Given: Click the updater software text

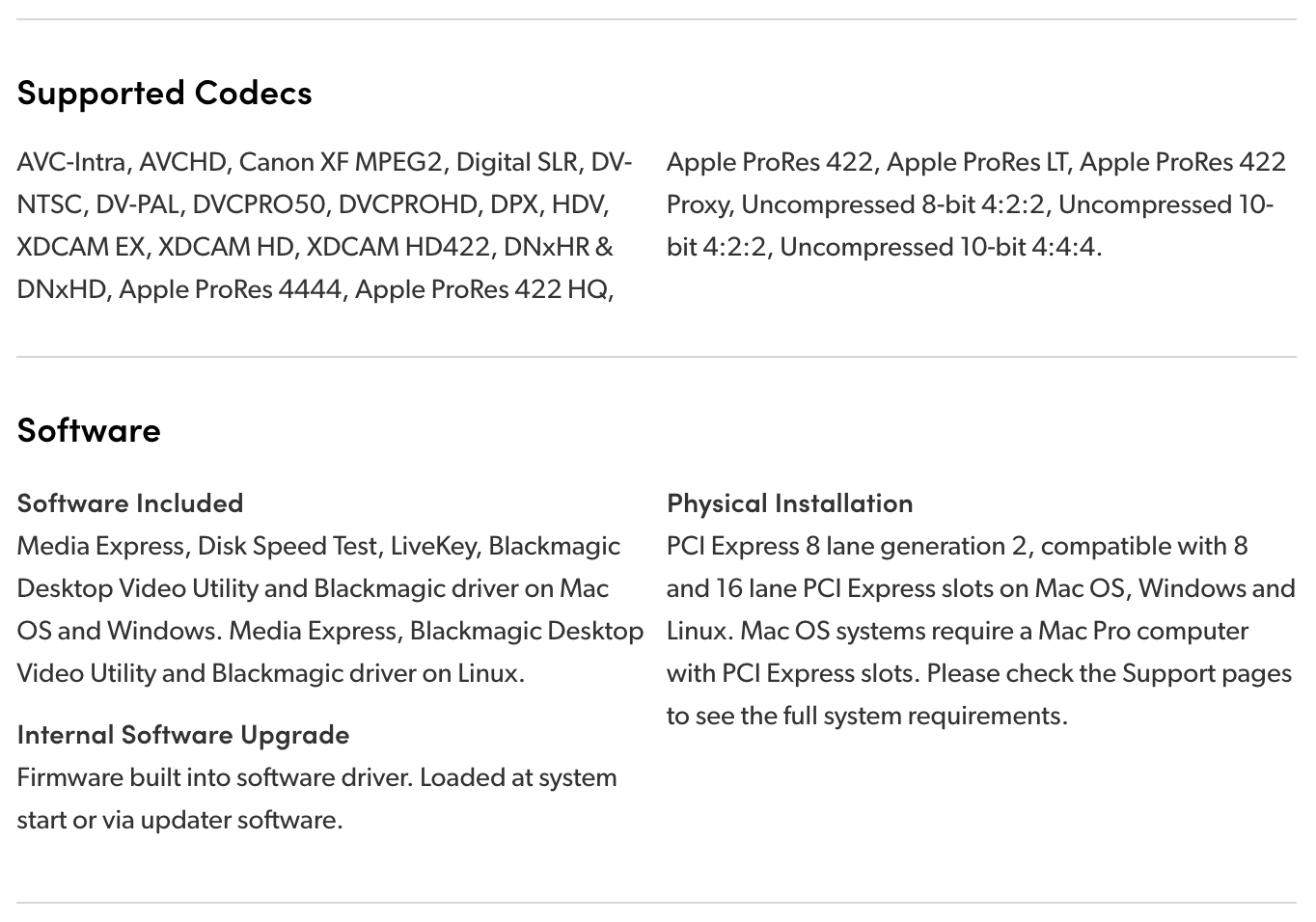Looking at the screenshot, I should tap(241, 820).
